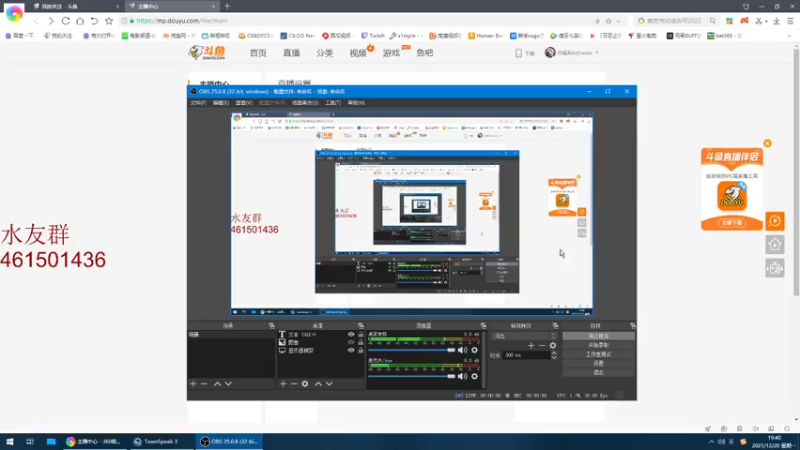Open the OBS File menu
The image size is (800, 450).
198,103
